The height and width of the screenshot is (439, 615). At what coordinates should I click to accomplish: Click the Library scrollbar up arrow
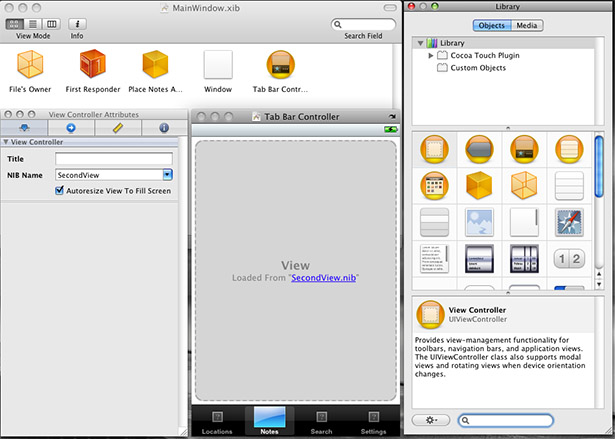point(599,274)
